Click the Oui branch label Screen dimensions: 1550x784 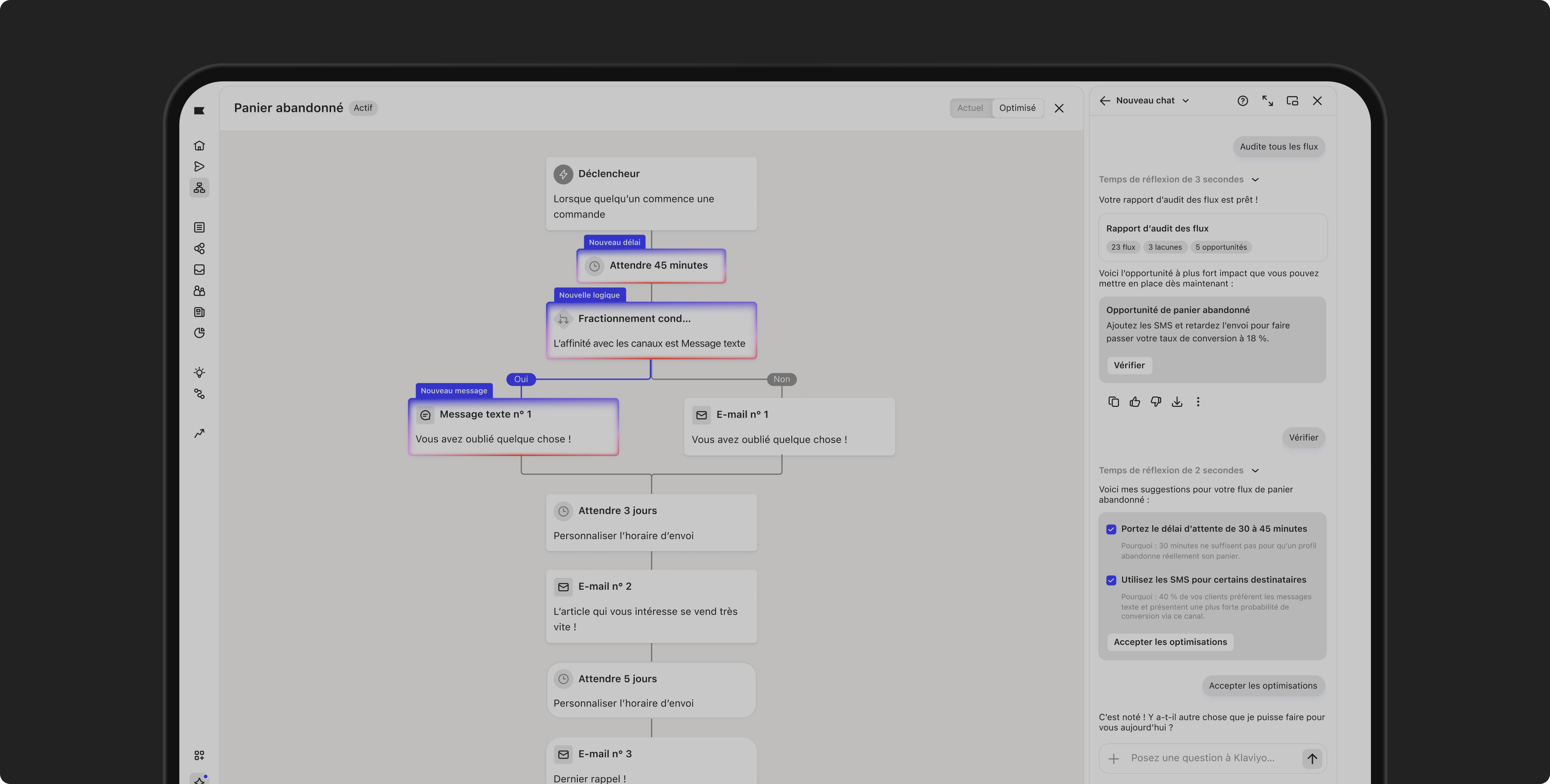point(521,380)
